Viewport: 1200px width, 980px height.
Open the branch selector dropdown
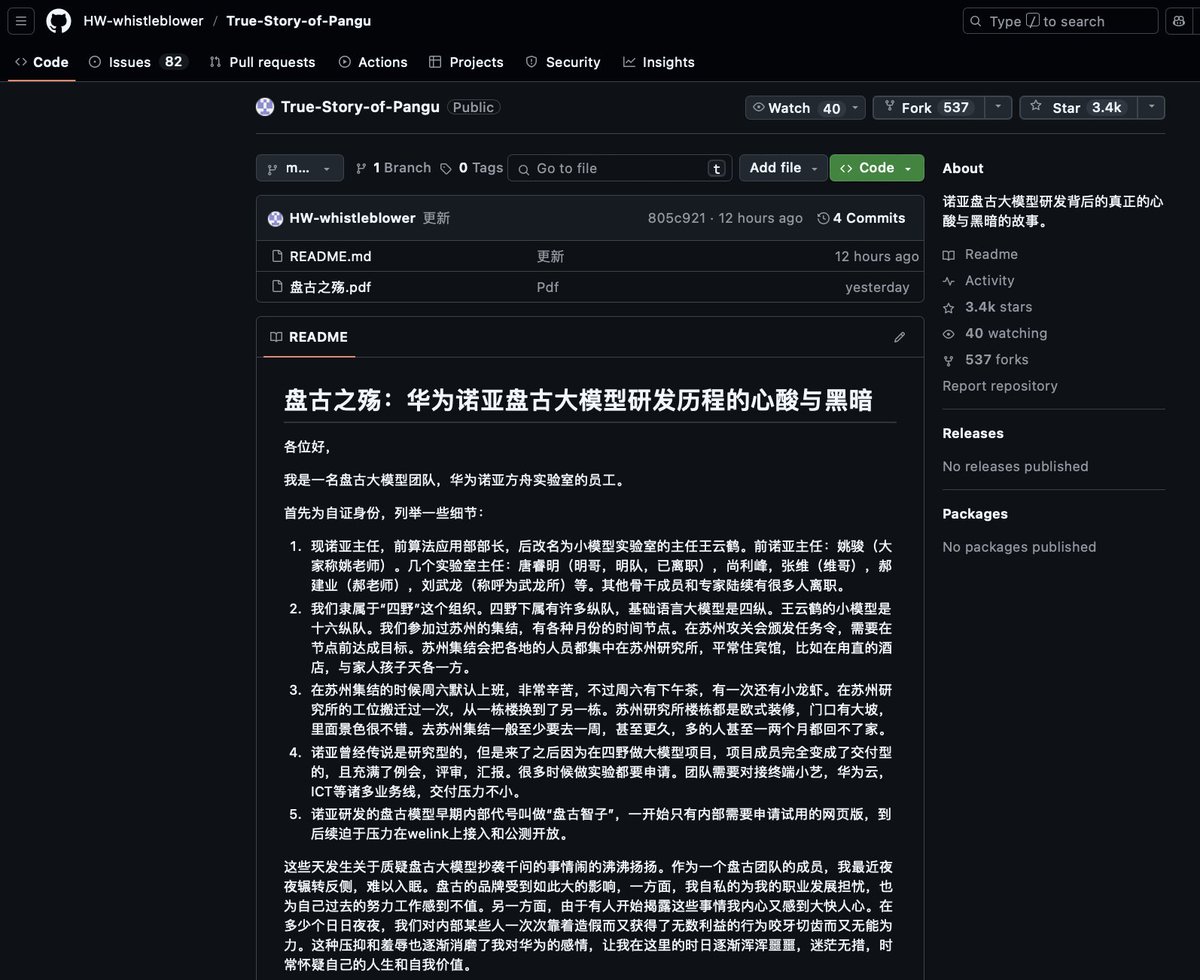click(300, 168)
